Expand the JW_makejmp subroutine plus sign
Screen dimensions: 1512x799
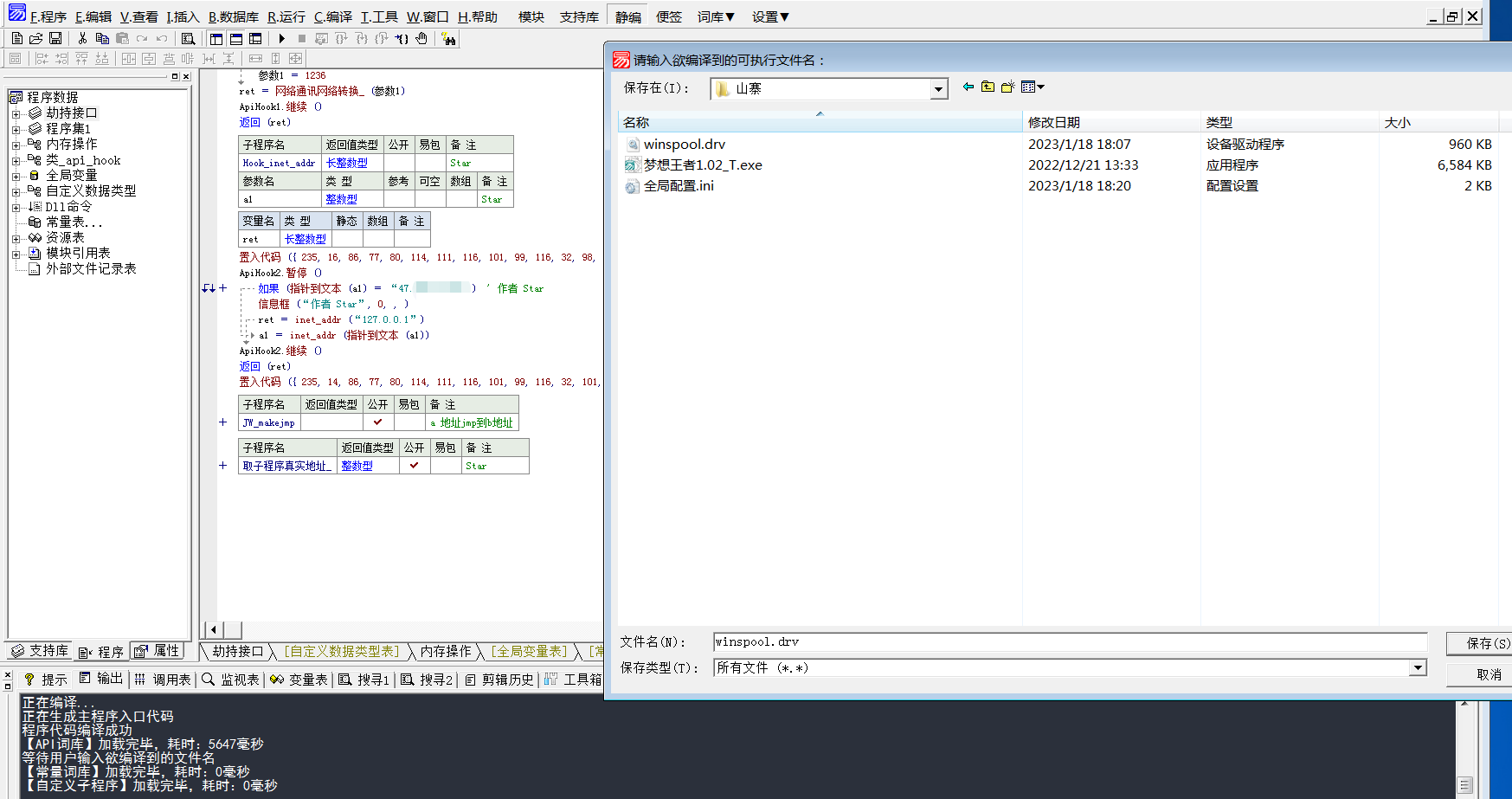point(222,422)
